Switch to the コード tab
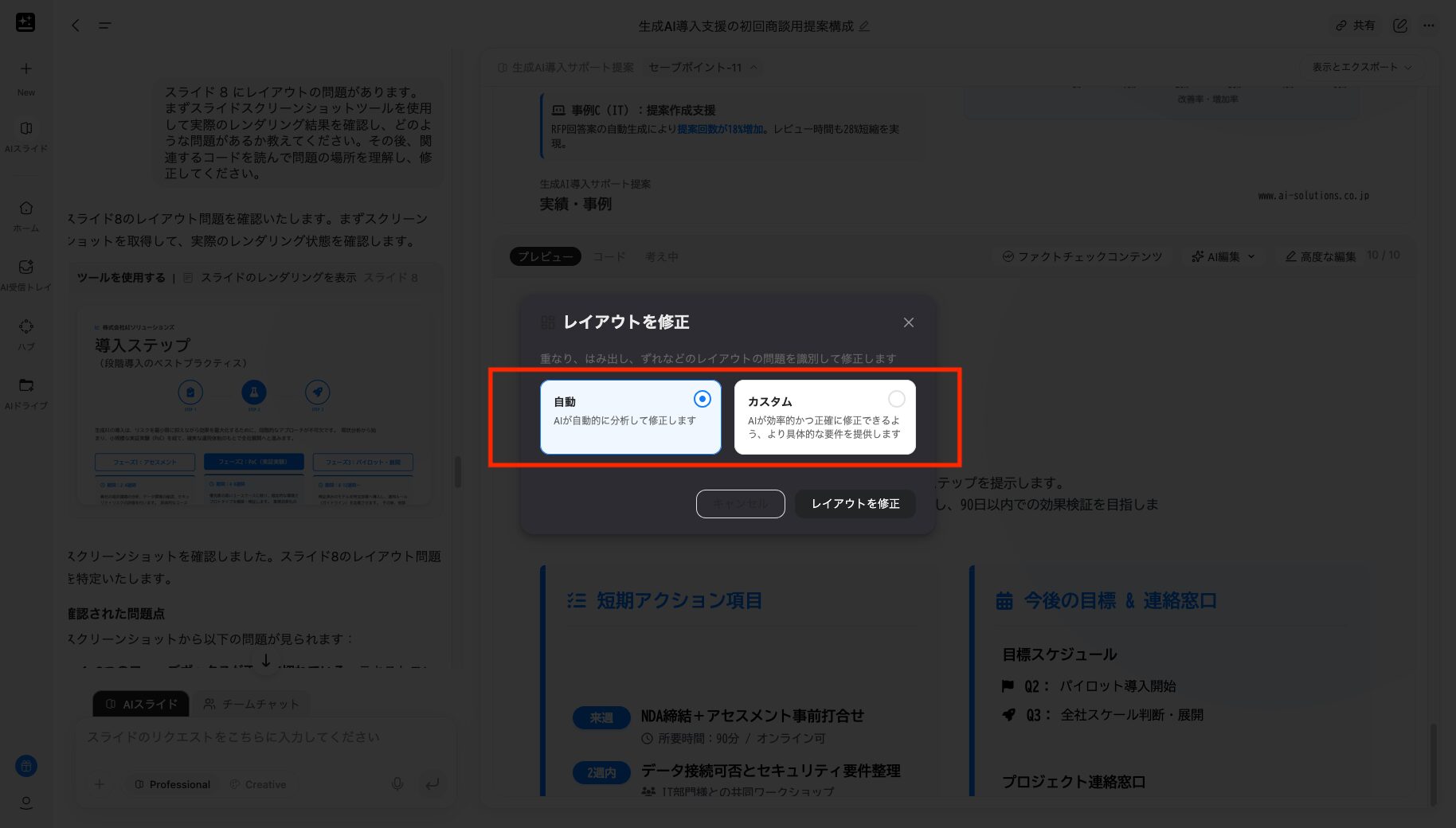Viewport: 1456px width, 828px height. [608, 256]
